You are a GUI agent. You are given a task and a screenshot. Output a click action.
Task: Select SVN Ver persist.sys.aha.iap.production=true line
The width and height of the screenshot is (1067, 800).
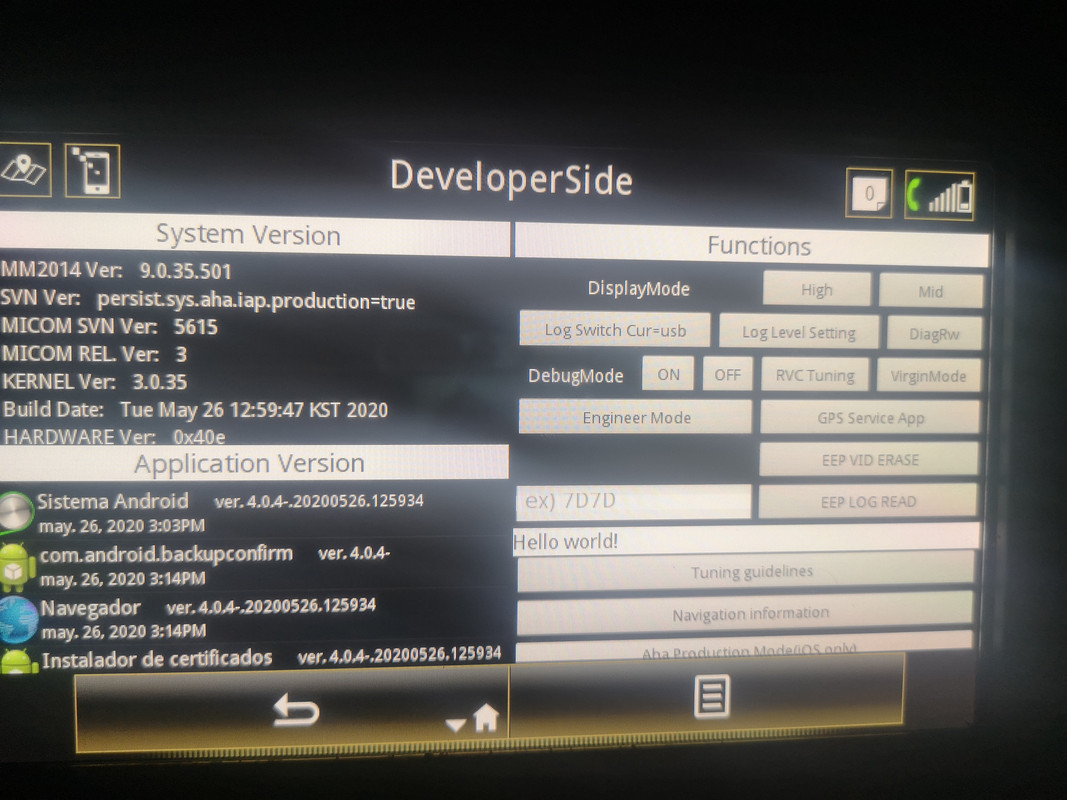(208, 299)
